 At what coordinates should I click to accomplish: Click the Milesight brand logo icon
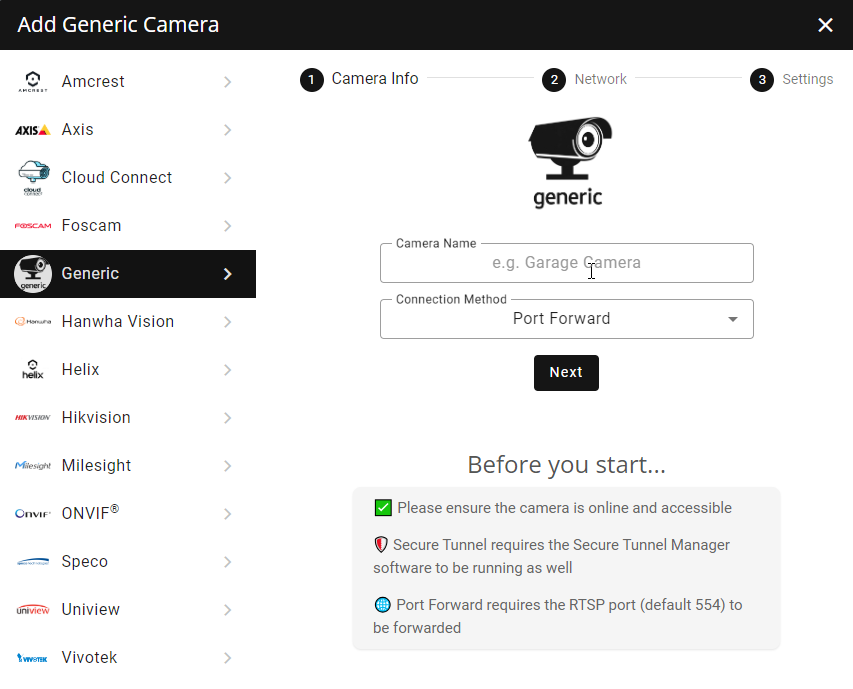point(33,465)
